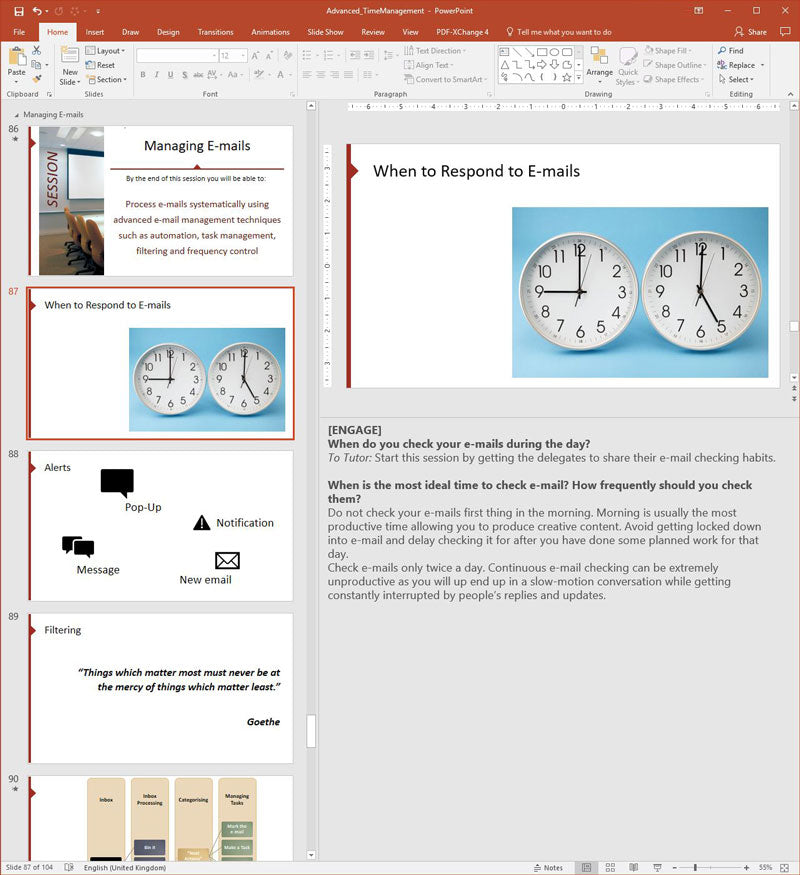This screenshot has height=875, width=800.
Task: Click the Paste clipboard icon
Action: 17,56
